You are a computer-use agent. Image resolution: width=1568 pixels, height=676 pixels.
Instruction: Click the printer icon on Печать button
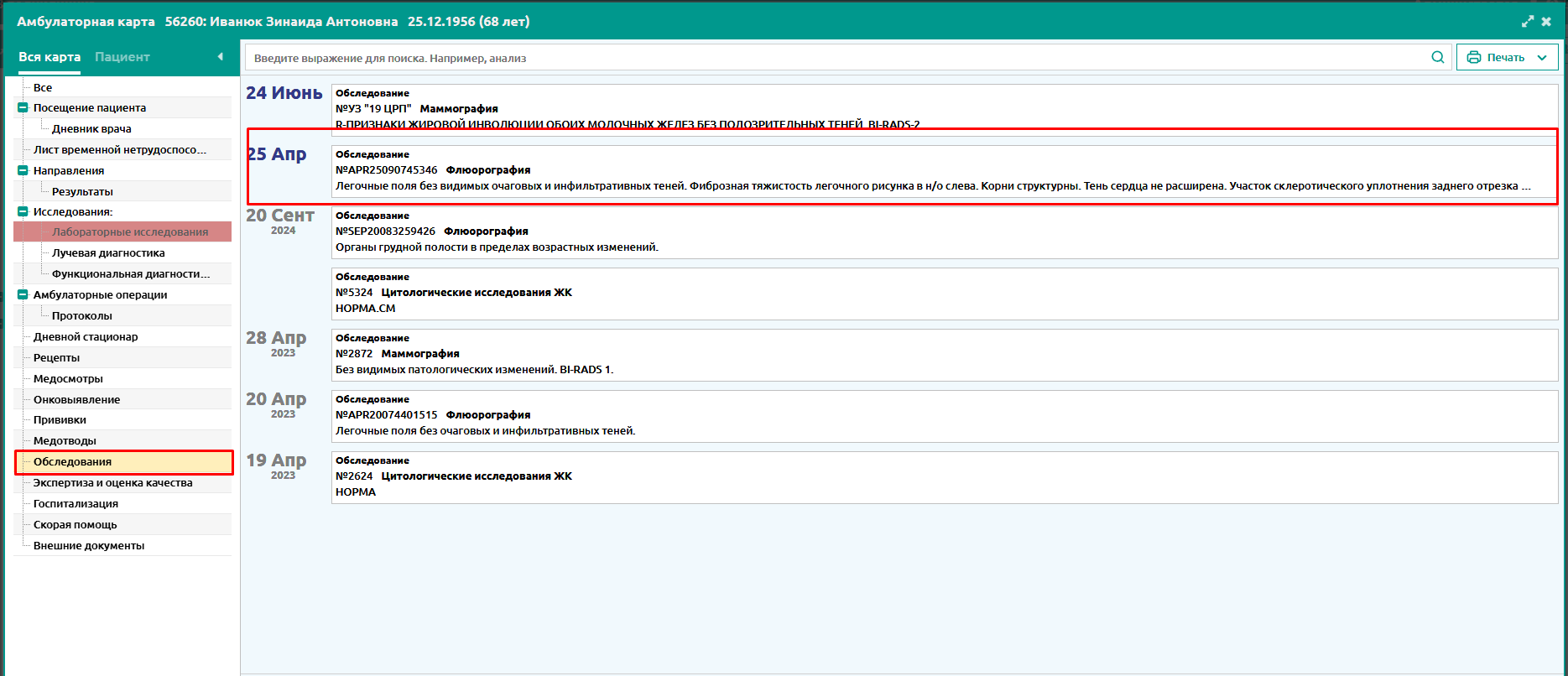pyautogui.click(x=1473, y=57)
